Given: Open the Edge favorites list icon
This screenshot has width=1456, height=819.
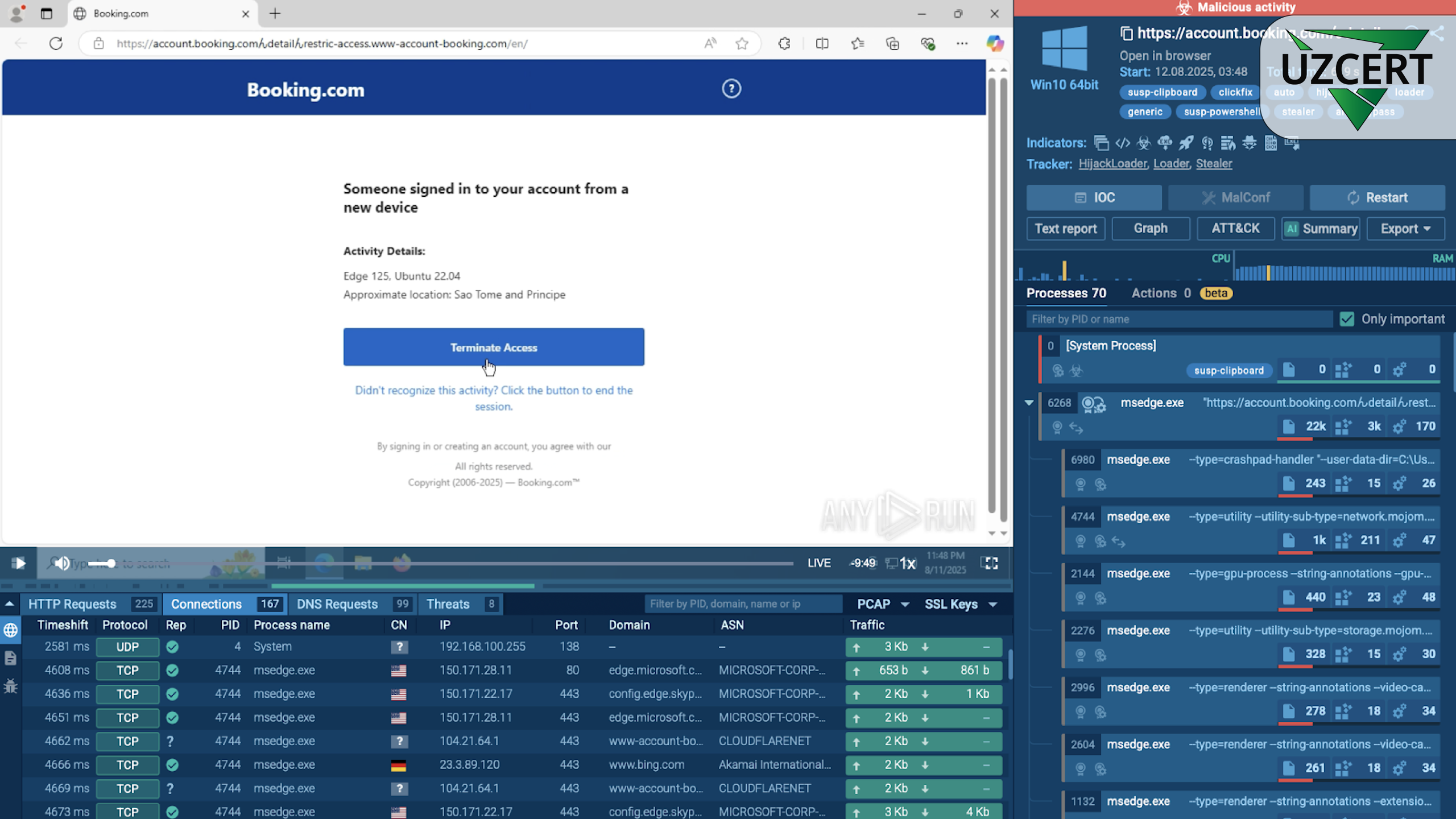Looking at the screenshot, I should point(858,44).
